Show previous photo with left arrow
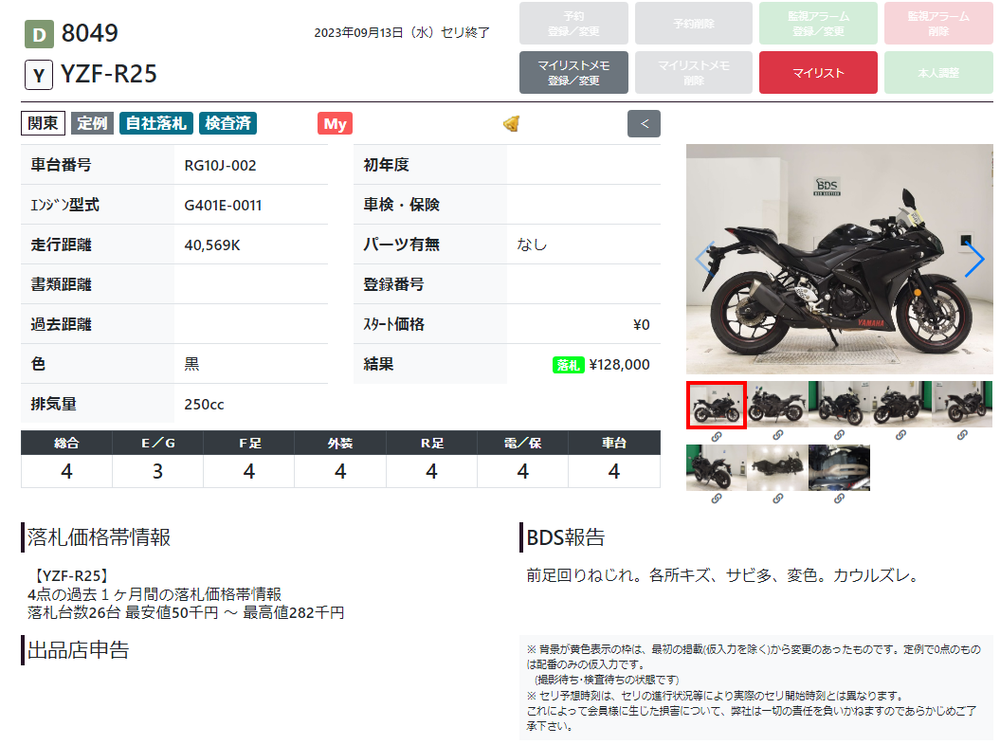Image resolution: width=1000 pixels, height=744 pixels. click(x=704, y=258)
